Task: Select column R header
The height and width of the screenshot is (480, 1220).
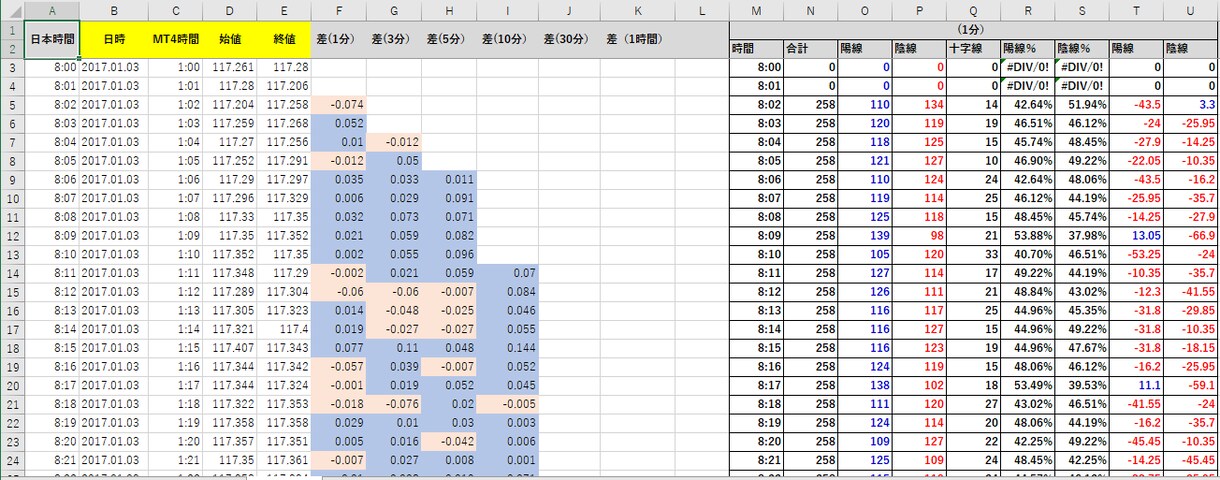Action: (x=1027, y=10)
